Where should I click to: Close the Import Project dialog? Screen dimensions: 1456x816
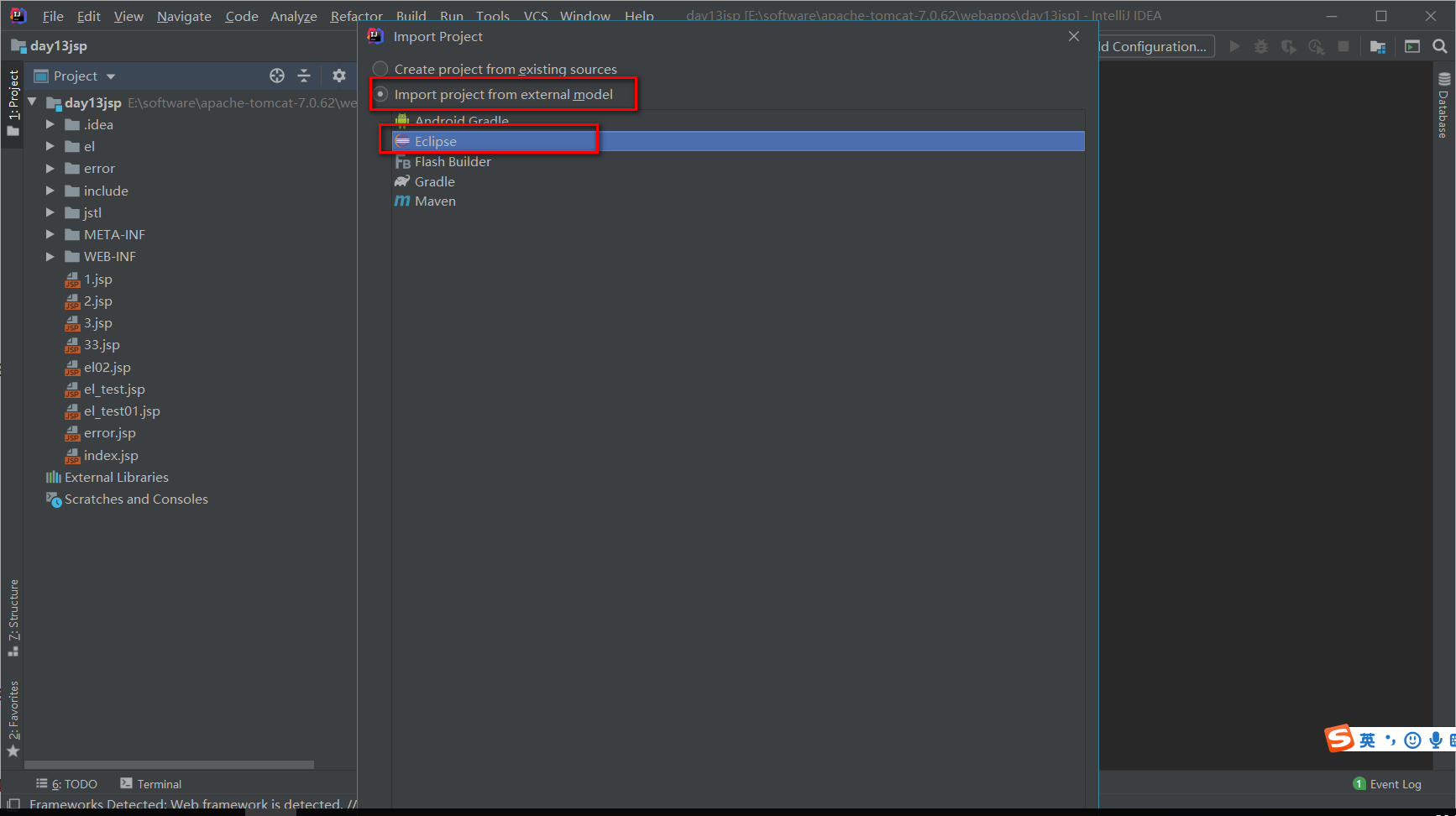(1074, 36)
